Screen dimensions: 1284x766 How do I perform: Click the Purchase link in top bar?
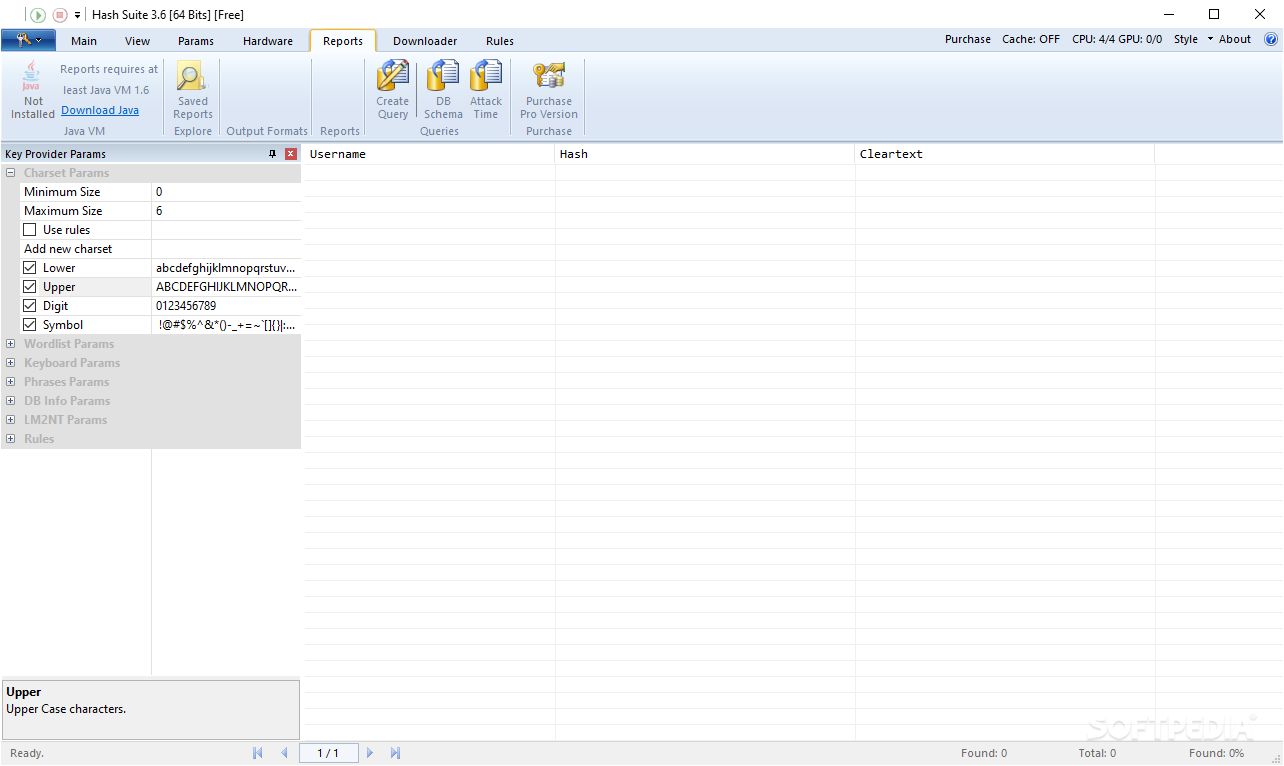tap(968, 40)
